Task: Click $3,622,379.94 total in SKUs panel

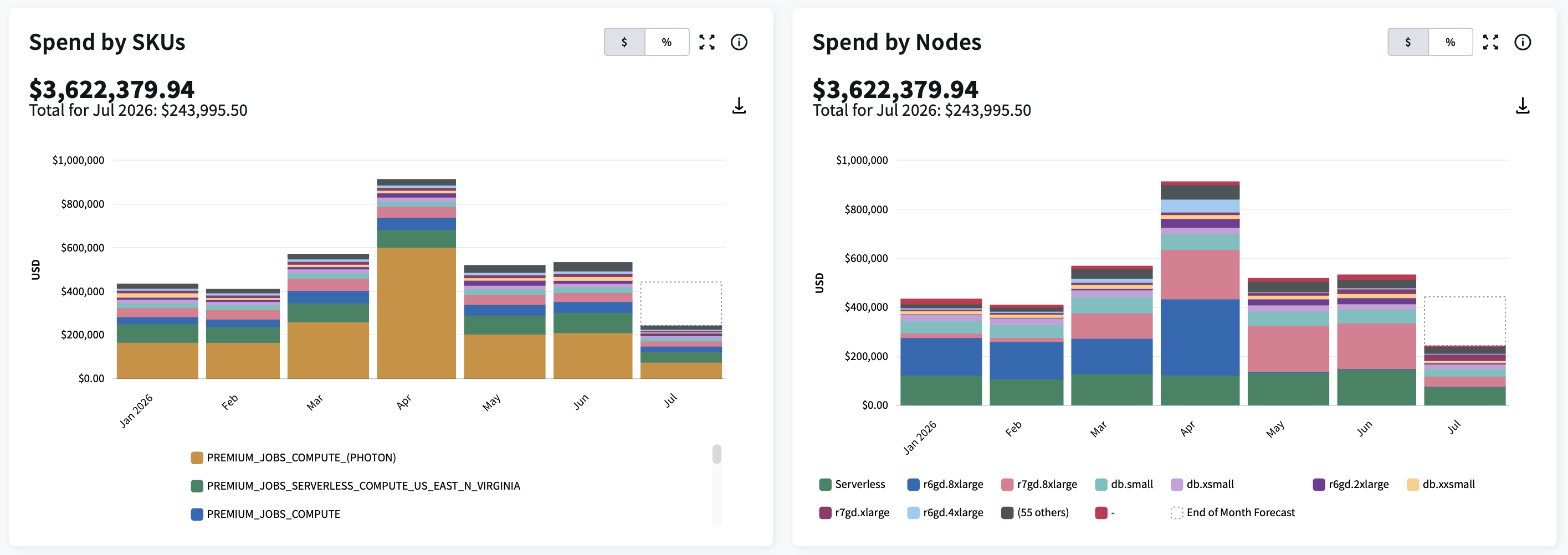Action: 112,90
